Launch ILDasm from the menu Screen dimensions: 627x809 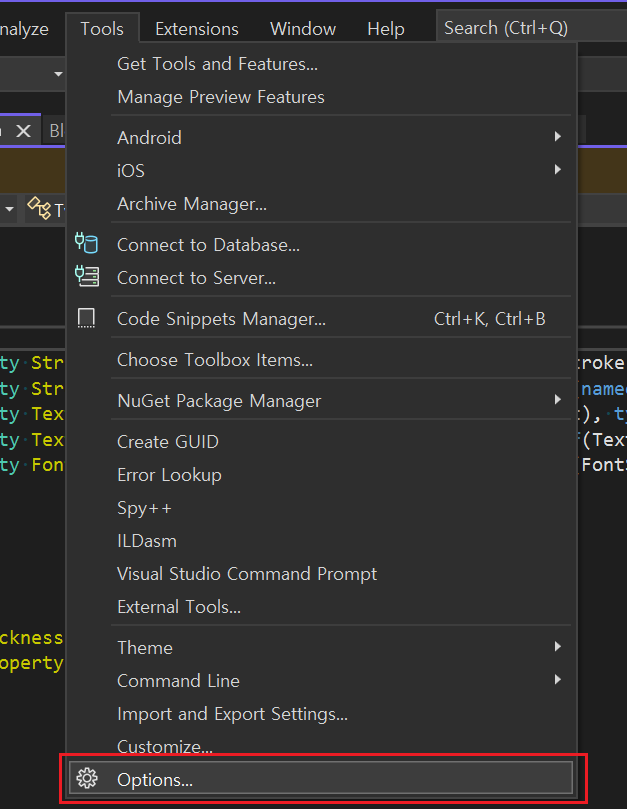[320, 541]
